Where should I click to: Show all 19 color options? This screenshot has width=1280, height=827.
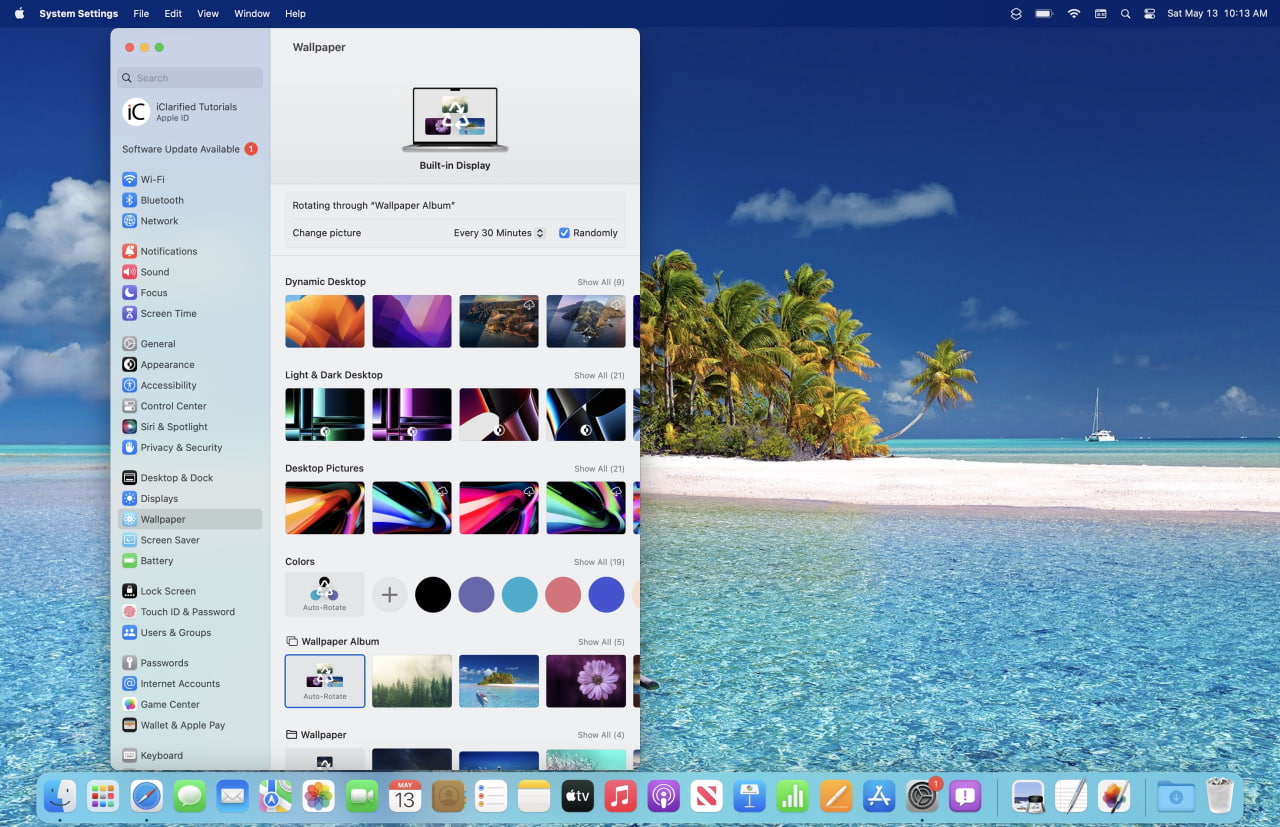600,562
